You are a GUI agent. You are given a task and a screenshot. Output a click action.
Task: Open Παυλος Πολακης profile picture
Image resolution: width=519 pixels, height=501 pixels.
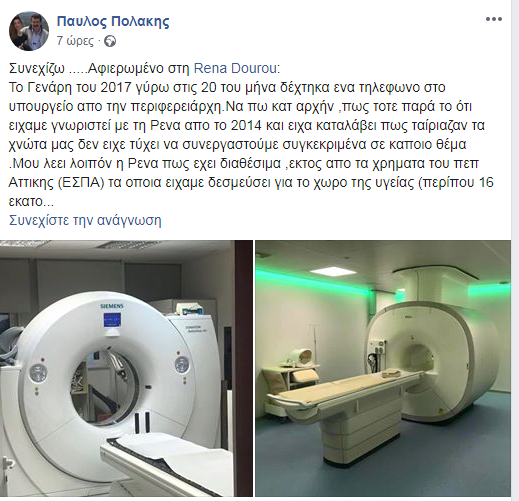coord(29,31)
